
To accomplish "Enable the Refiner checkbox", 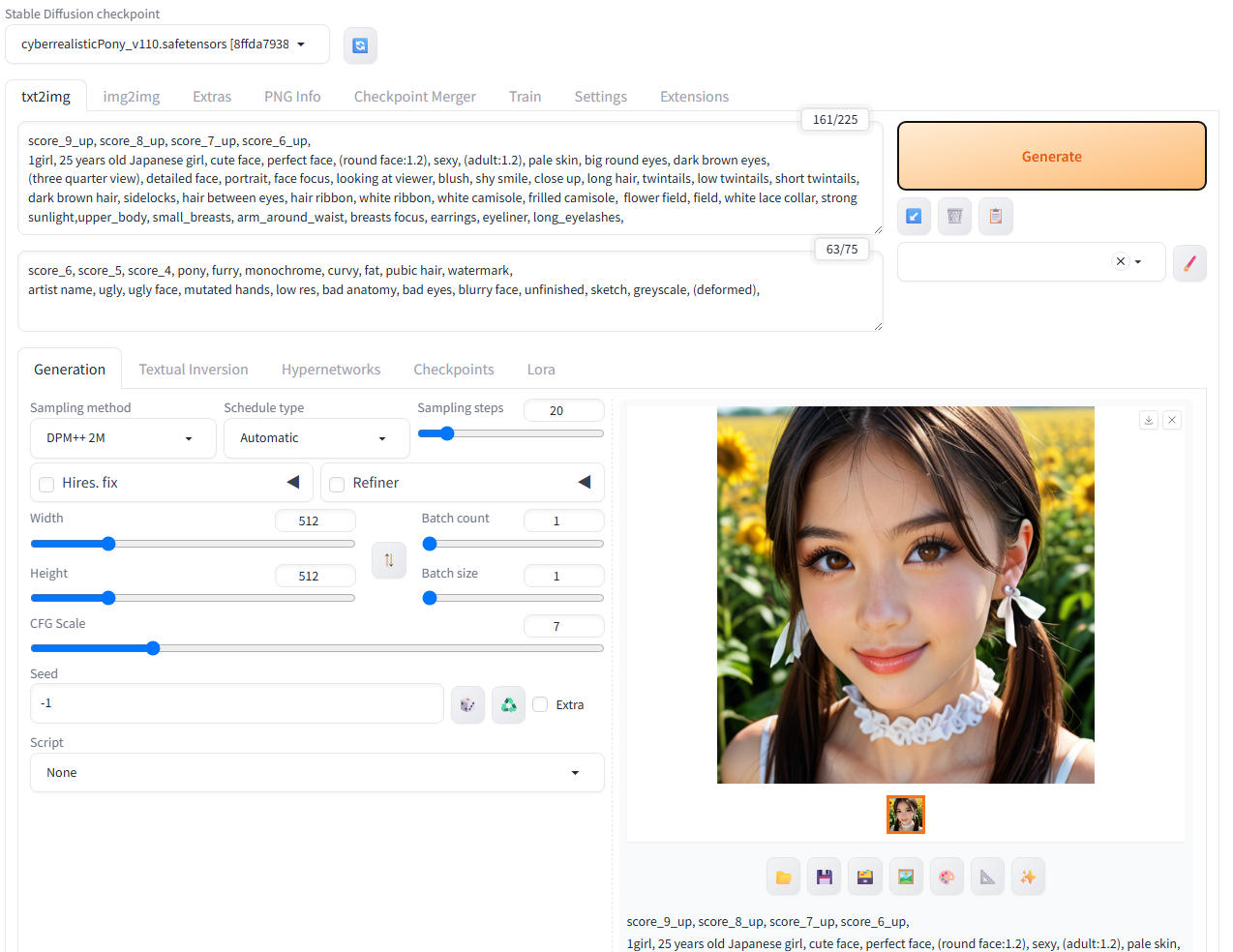I will 337,484.
